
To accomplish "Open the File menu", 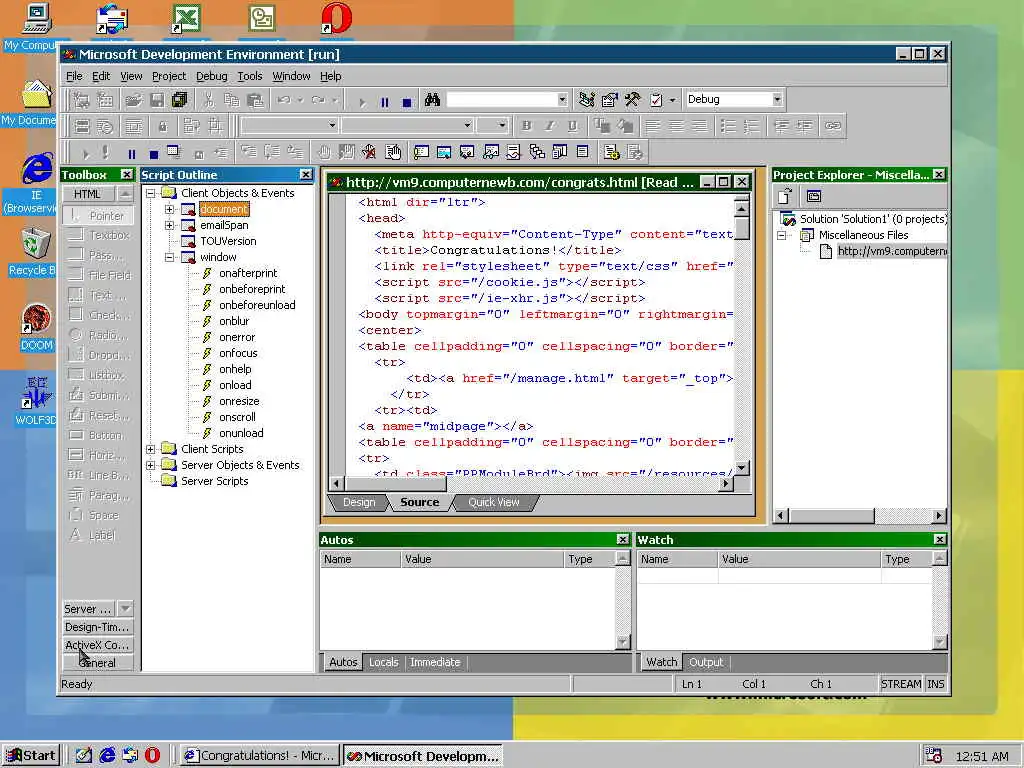I will [74, 76].
